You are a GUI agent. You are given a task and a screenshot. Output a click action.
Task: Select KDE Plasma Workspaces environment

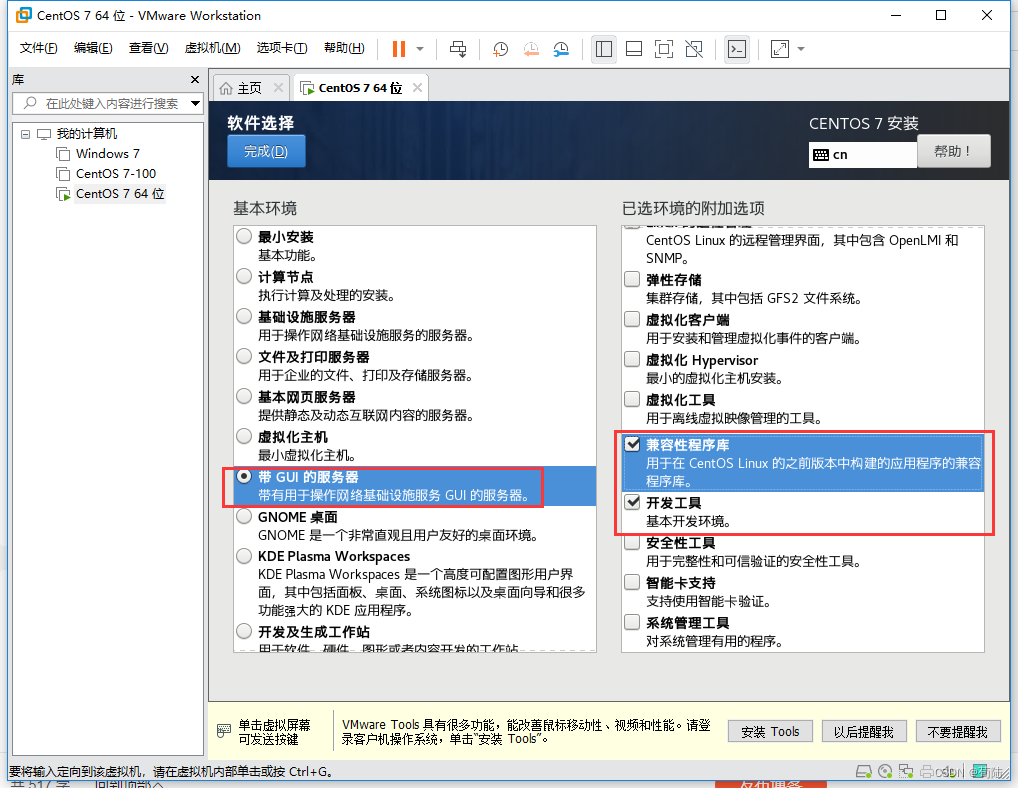(x=244, y=556)
